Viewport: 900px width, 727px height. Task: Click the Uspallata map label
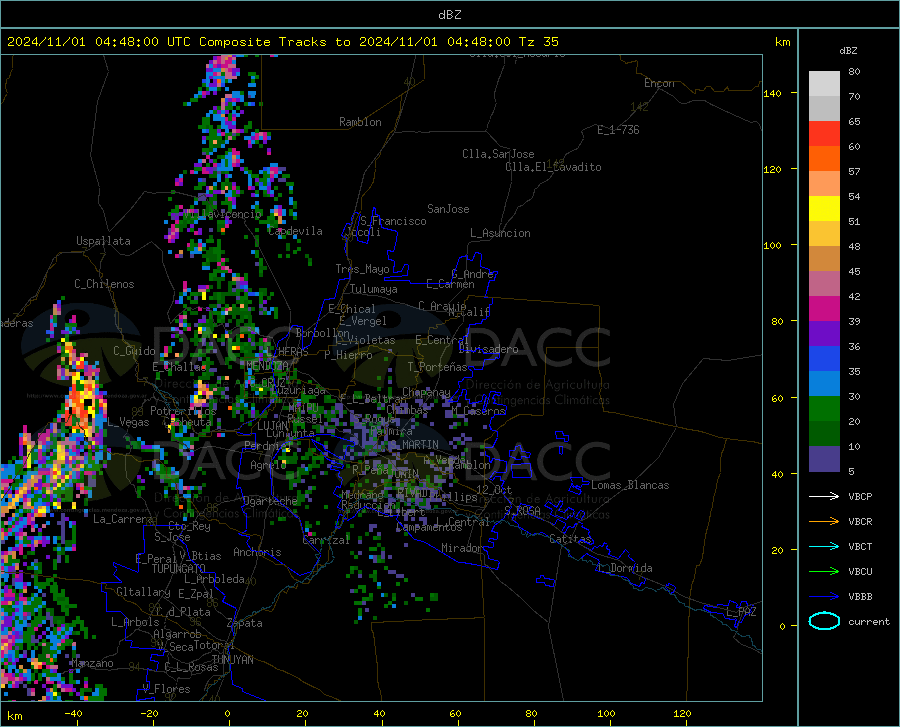[x=103, y=241]
